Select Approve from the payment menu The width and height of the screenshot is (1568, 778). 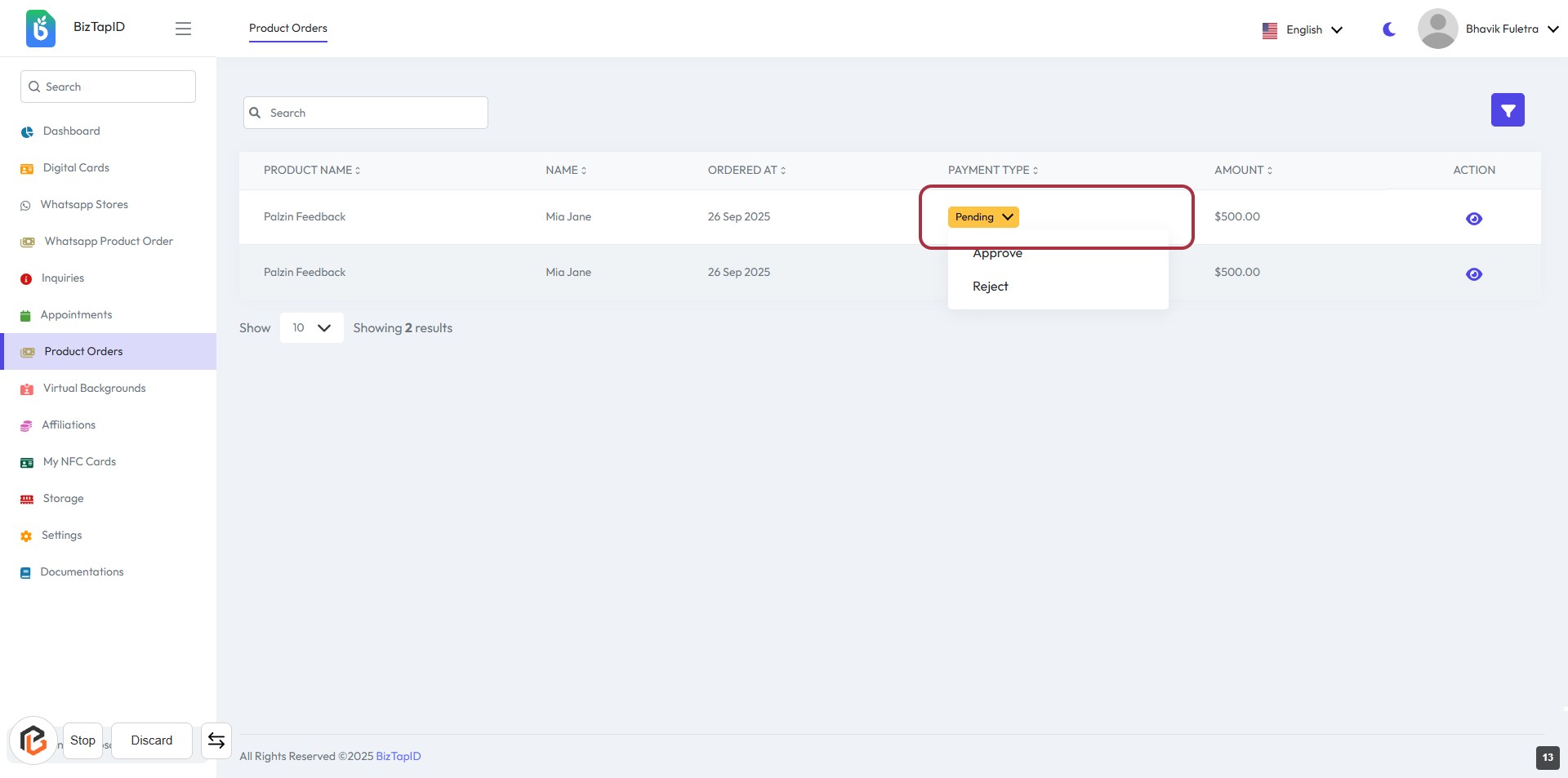pos(997,254)
